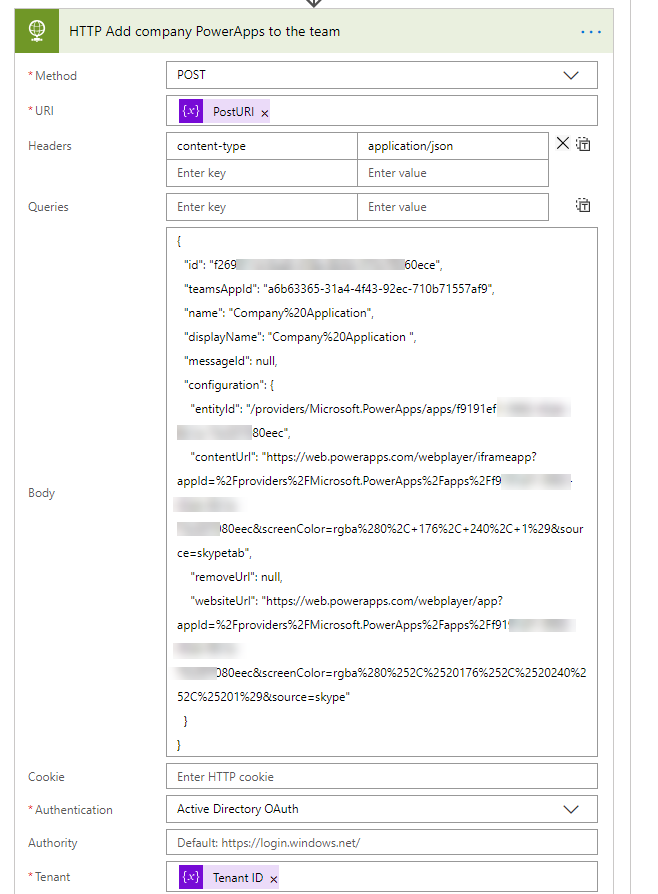
Task: Delete the content-type header row
Action: (x=562, y=144)
